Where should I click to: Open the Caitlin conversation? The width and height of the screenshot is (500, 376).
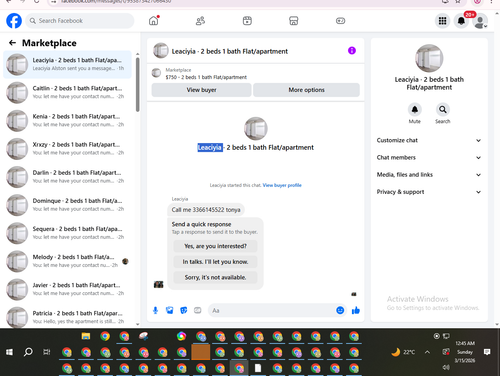pyautogui.click(x=68, y=92)
